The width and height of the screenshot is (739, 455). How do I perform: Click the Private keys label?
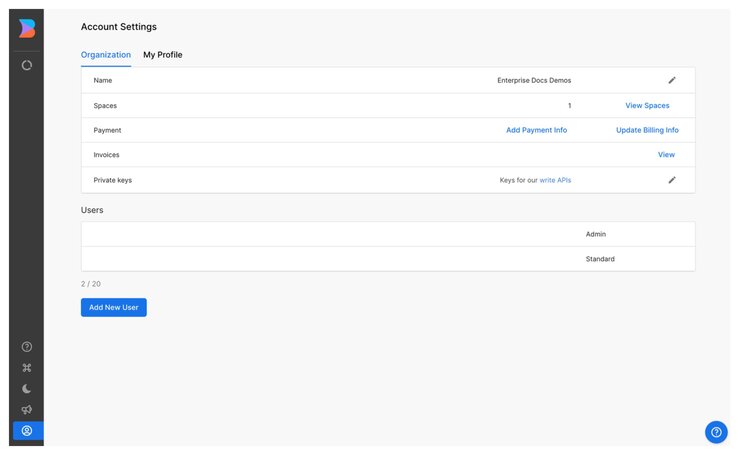[x=113, y=180]
